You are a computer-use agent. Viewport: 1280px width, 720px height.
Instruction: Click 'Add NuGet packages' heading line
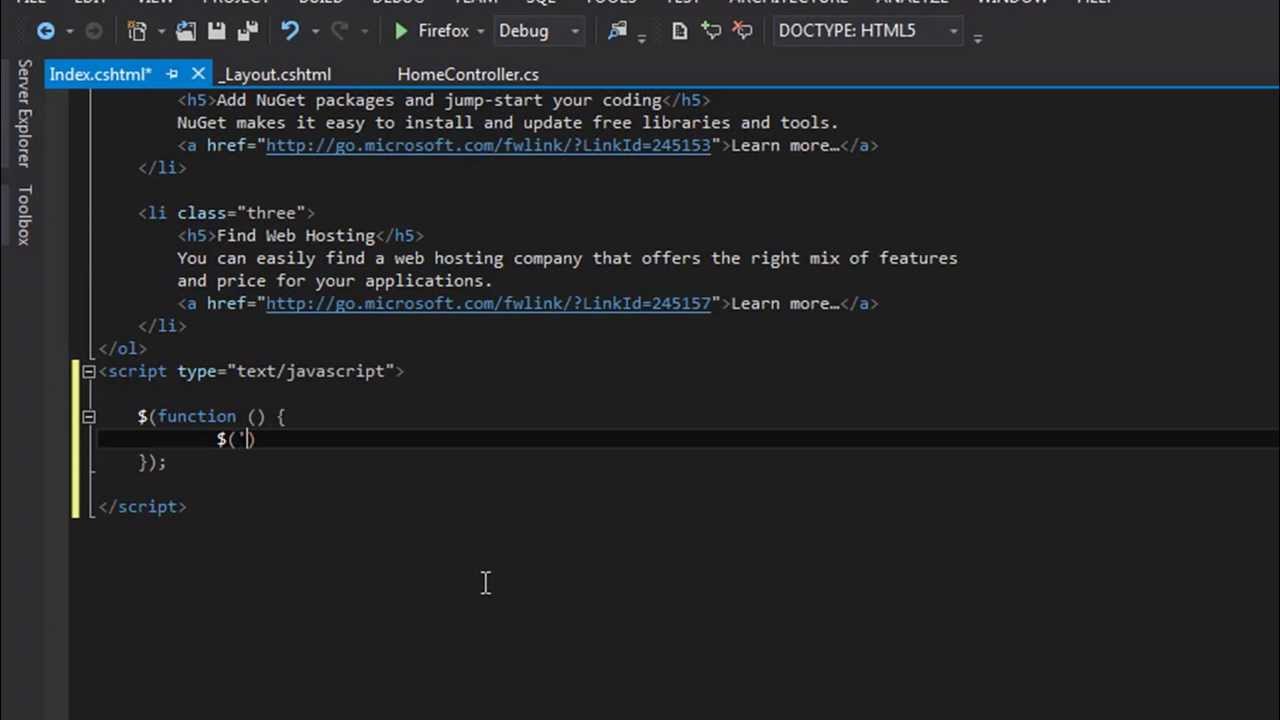coord(443,100)
